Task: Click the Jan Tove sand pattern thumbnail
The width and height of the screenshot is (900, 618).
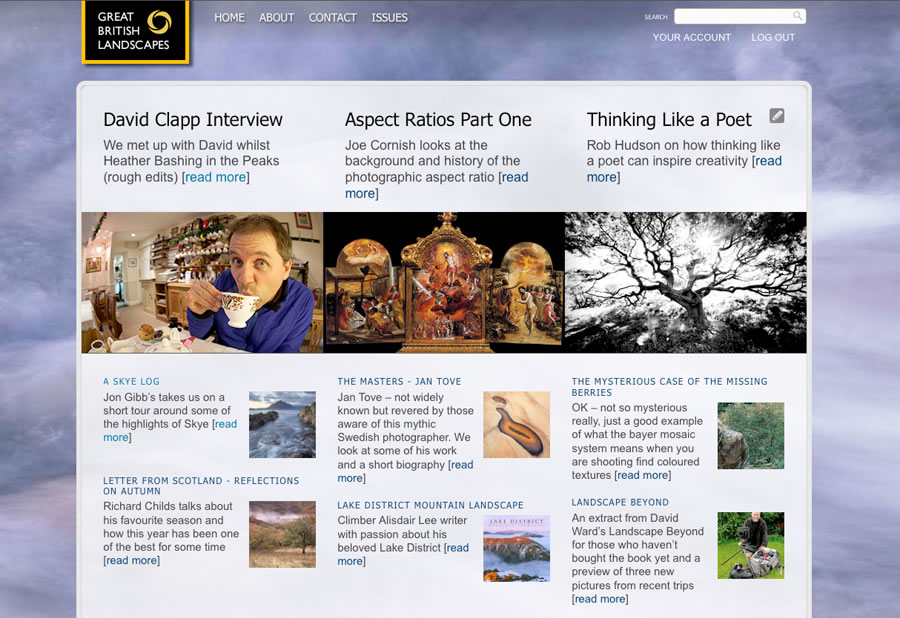Action: coord(516,425)
